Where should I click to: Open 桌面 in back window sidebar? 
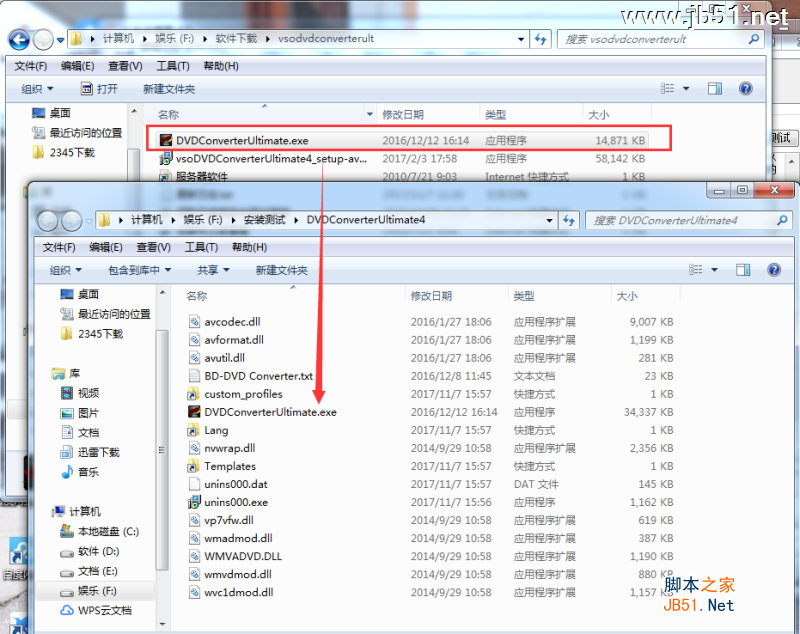coord(51,113)
